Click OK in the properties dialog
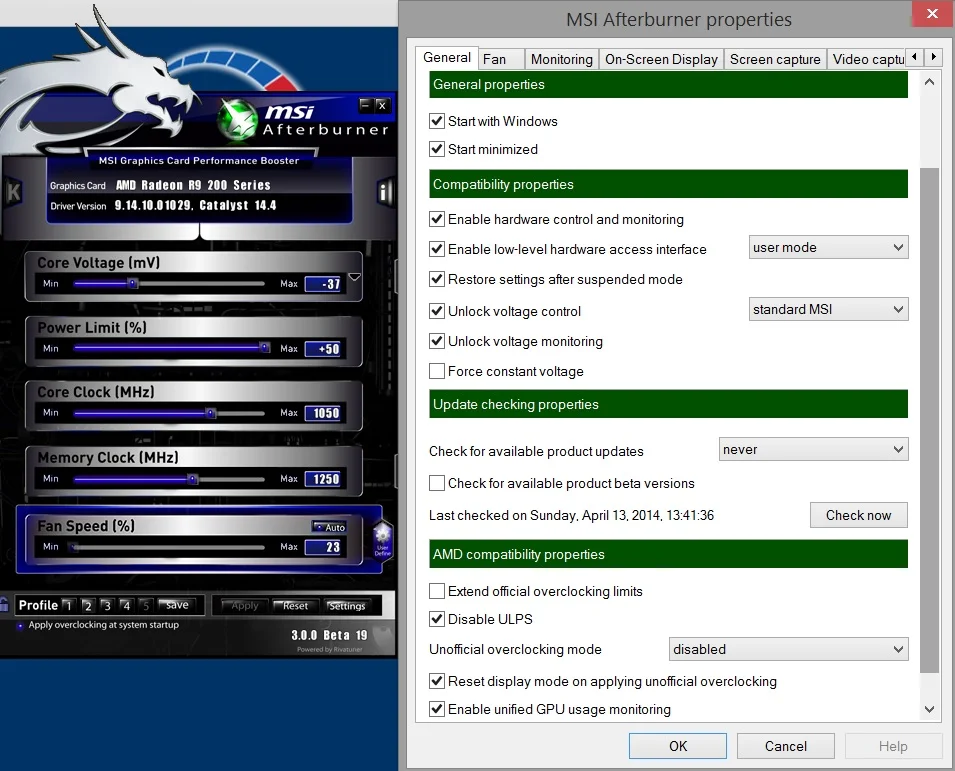The image size is (955, 771). tap(677, 746)
